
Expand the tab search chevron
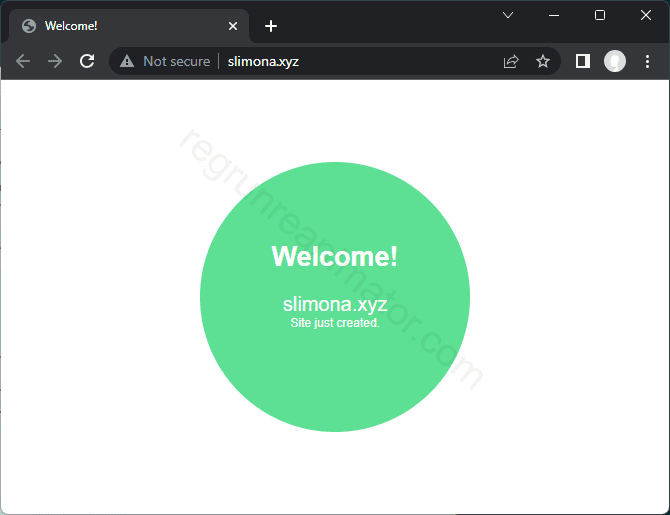click(x=508, y=15)
